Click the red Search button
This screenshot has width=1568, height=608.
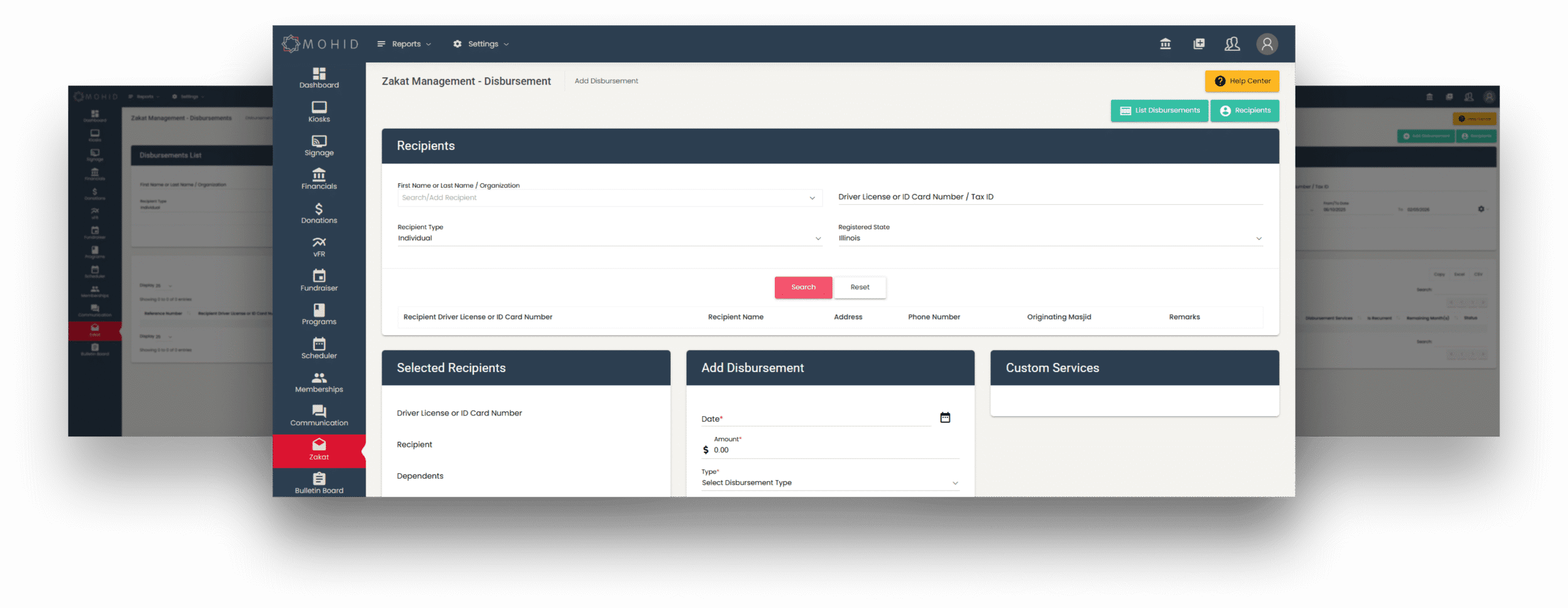[803, 287]
